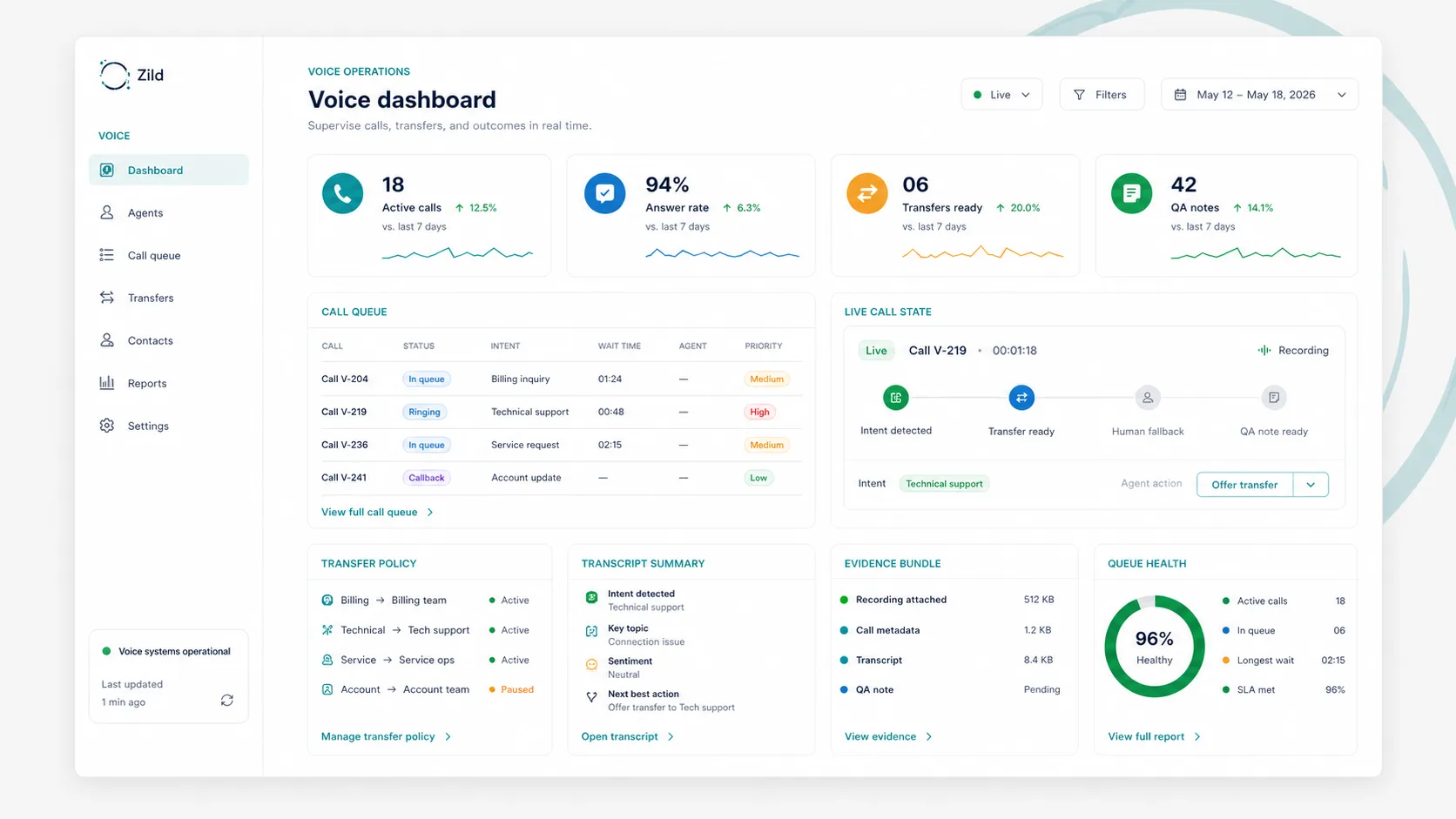Select the Agents sidebar icon
The image size is (1456, 819).
(106, 212)
